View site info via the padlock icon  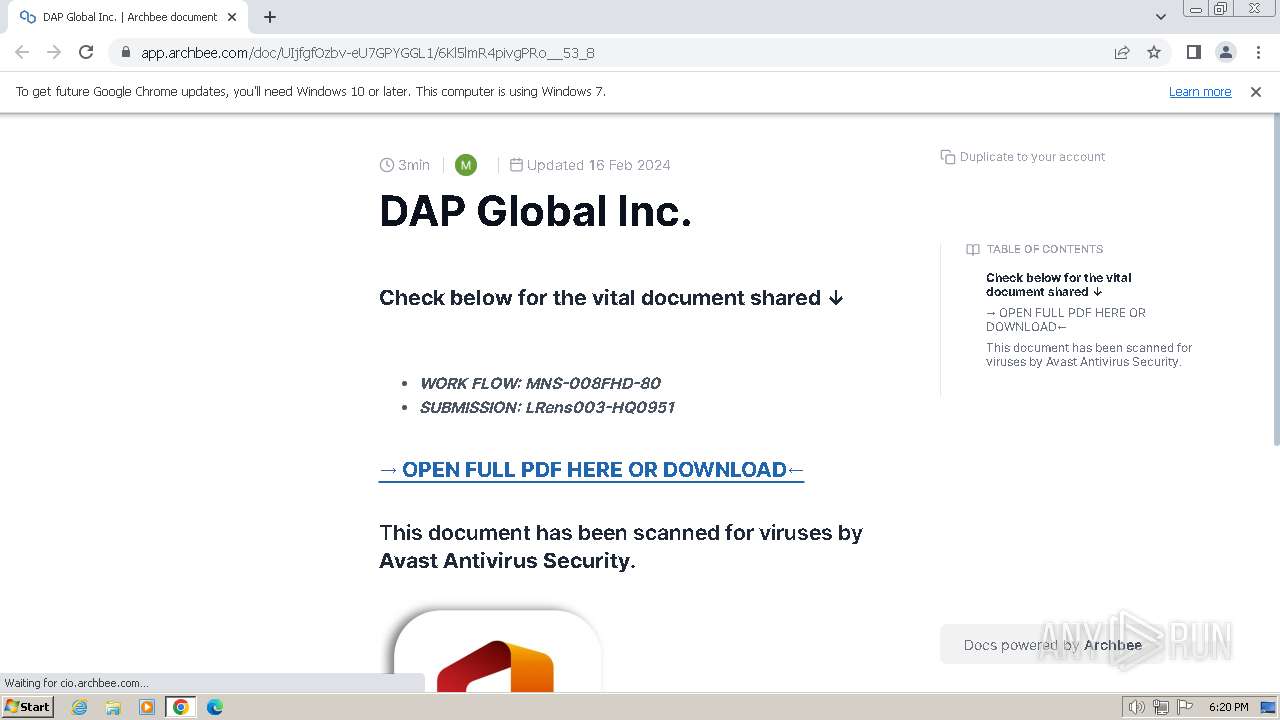(125, 52)
